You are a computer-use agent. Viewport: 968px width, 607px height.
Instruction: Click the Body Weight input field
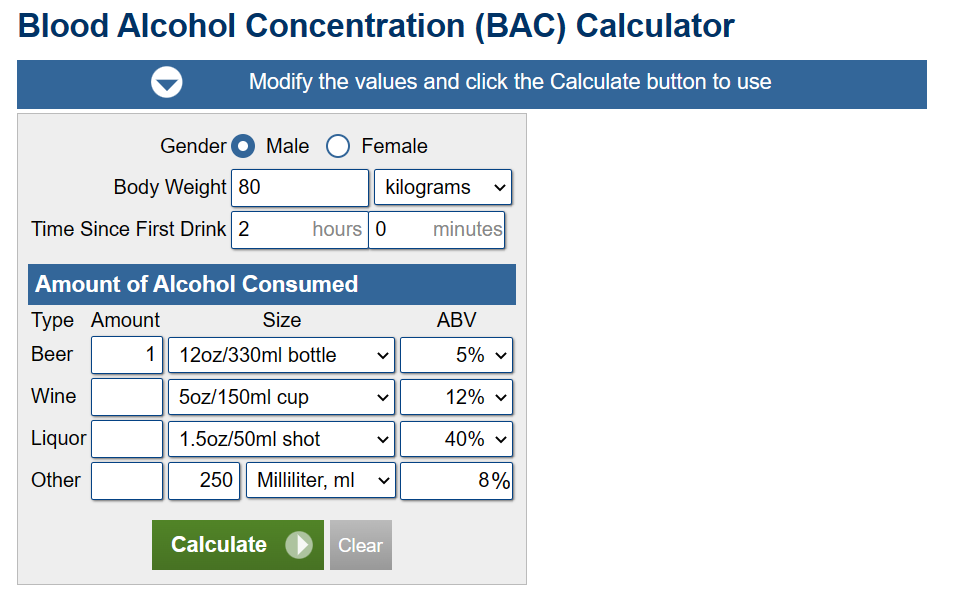tap(300, 188)
